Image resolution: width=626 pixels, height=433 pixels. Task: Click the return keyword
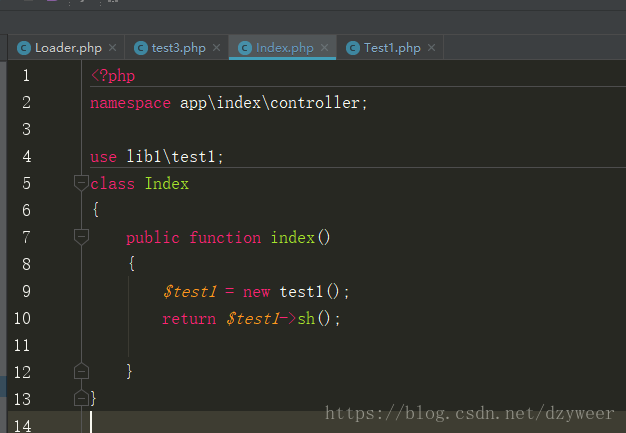click(x=189, y=319)
